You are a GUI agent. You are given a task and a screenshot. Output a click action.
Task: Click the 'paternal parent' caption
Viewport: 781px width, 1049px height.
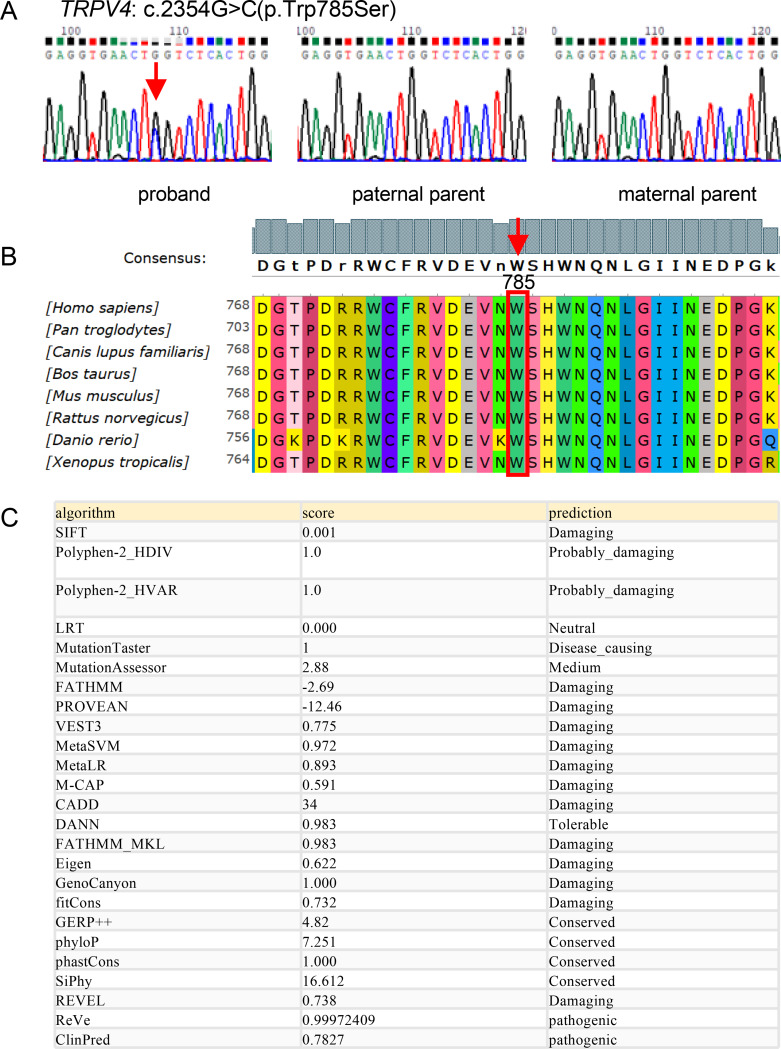tap(418, 194)
